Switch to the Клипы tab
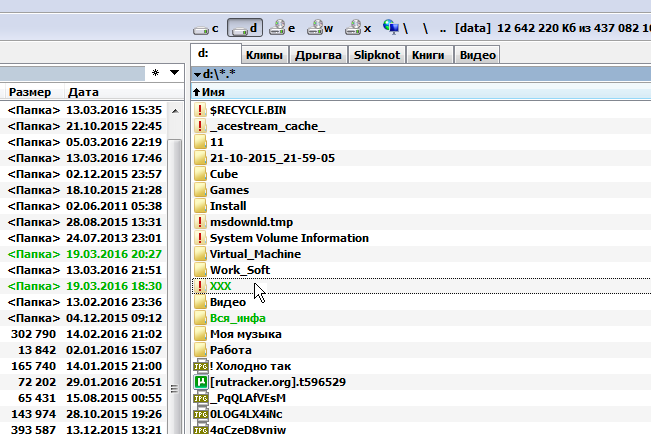Image resolution: width=651 pixels, height=434 pixels. tap(264, 55)
